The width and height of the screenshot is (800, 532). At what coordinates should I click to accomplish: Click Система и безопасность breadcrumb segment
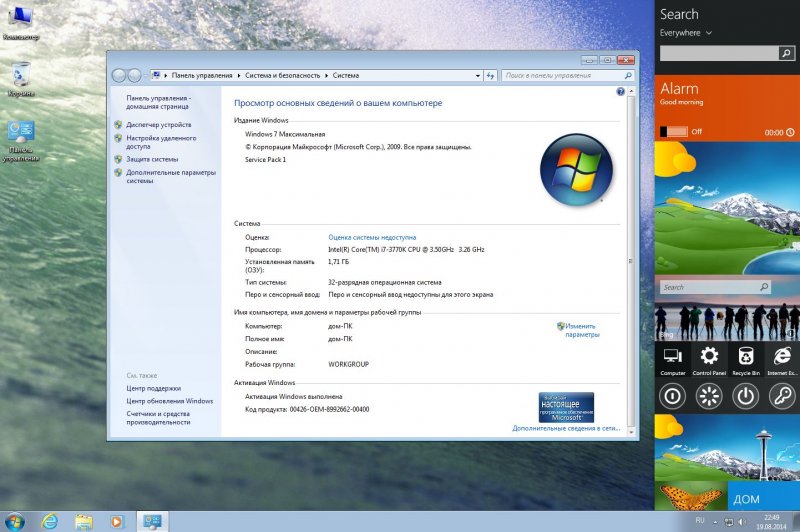[x=283, y=75]
